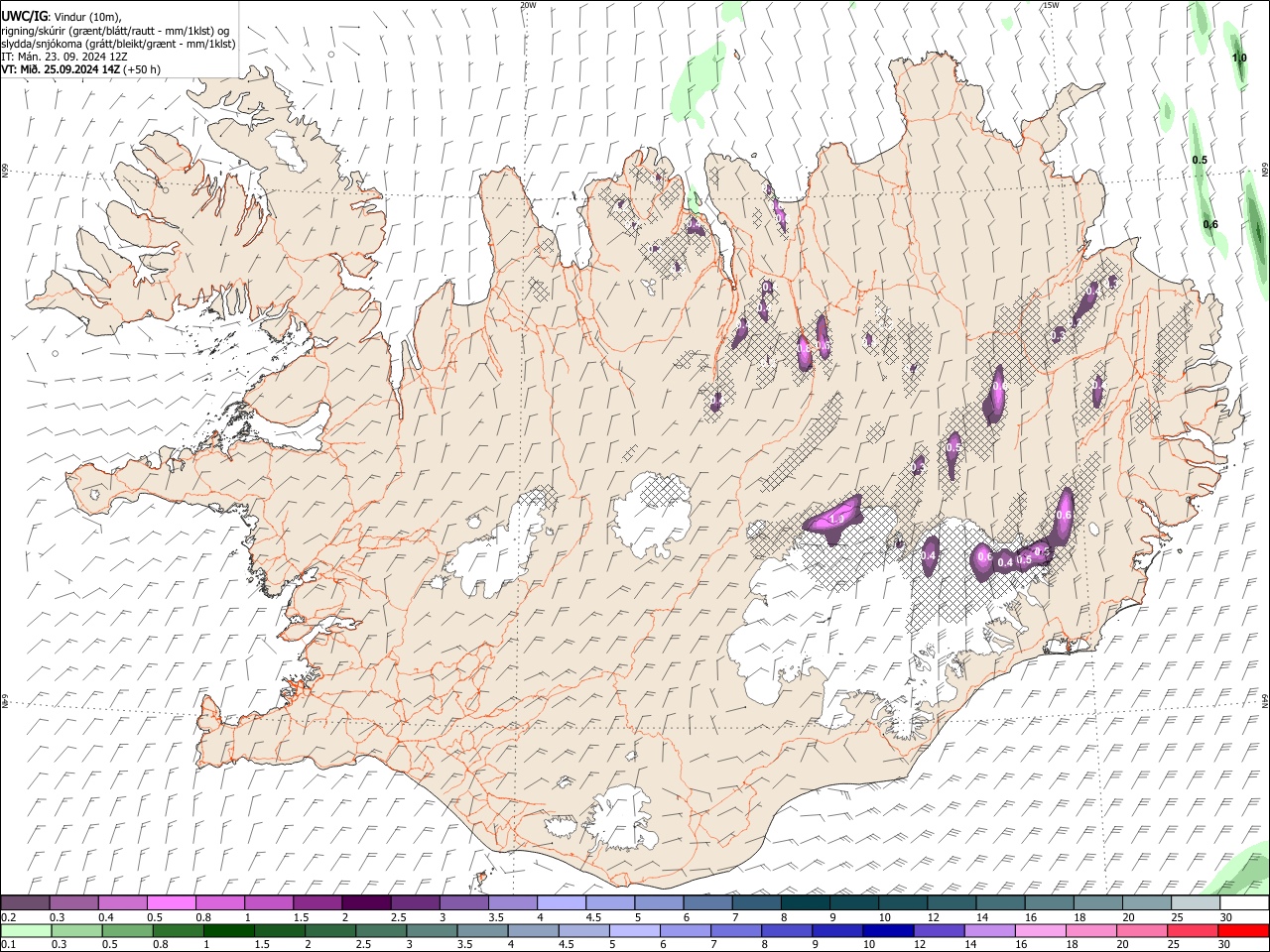Choose the bright pink 0.5 snow scale swatch
Image resolution: width=1270 pixels, height=952 pixels.
(x=173, y=902)
